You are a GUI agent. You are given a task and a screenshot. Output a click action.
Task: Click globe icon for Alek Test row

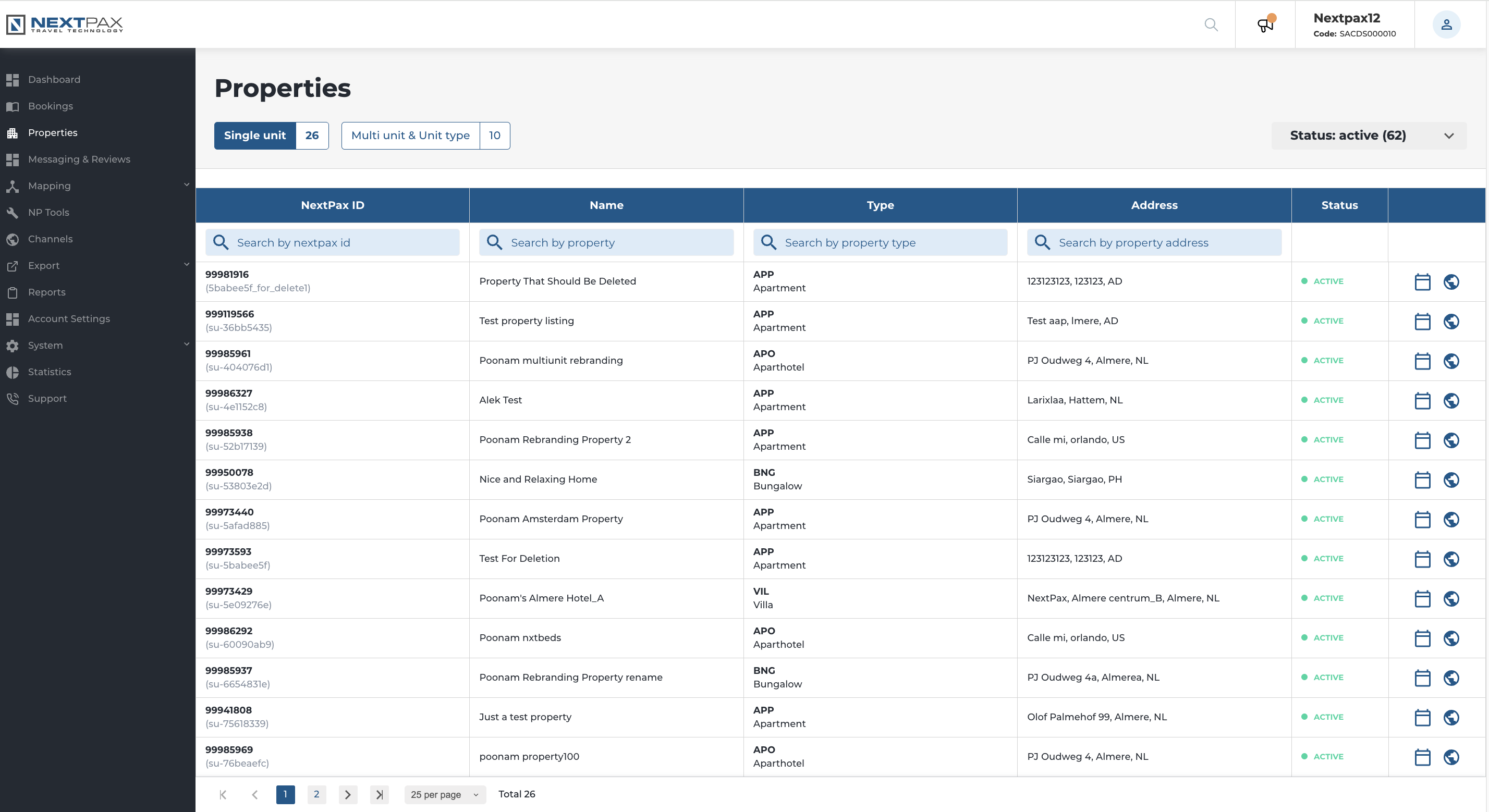coord(1451,400)
